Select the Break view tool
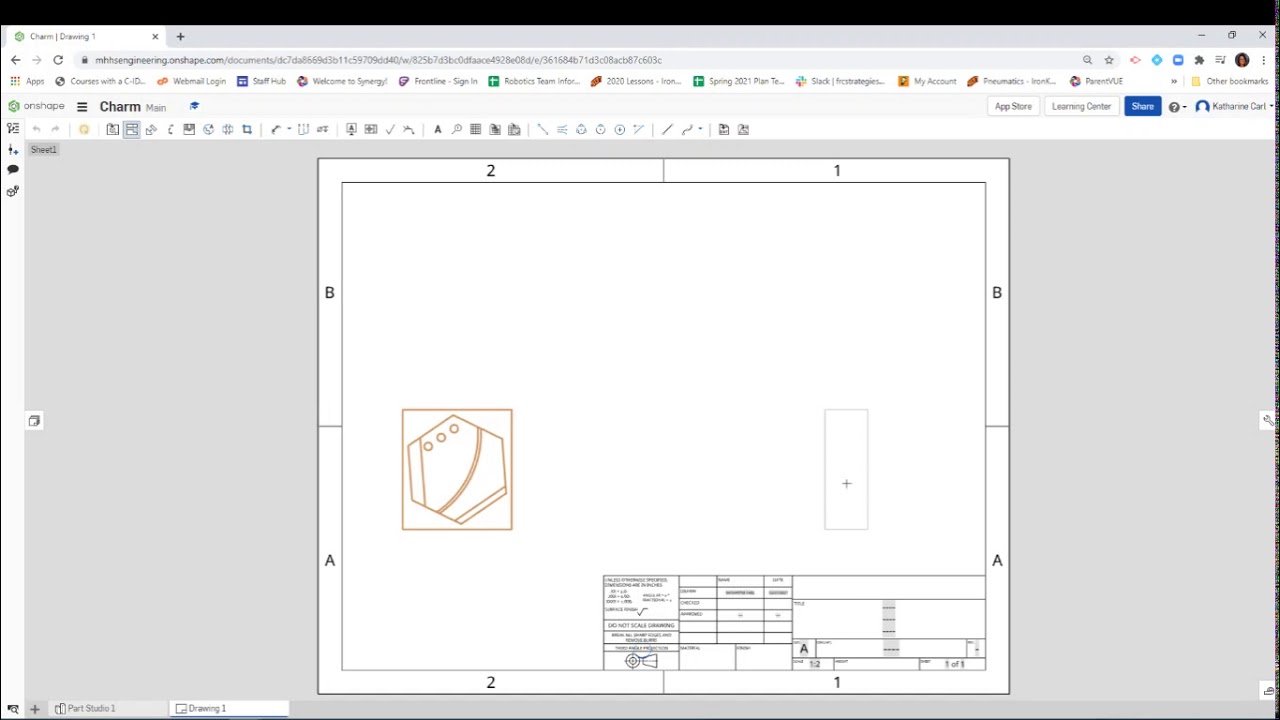This screenshot has height=720, width=1280. pyautogui.click(x=228, y=129)
